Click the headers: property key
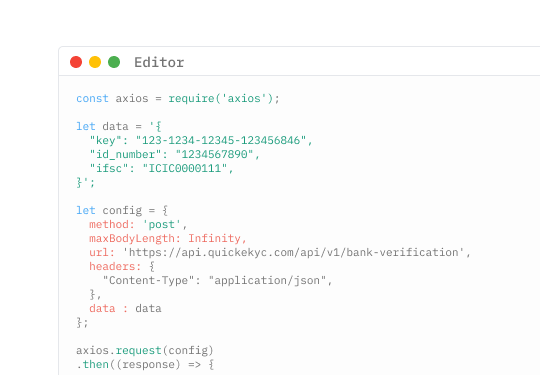Viewport: 540px width, 375px height. pyautogui.click(x=115, y=267)
